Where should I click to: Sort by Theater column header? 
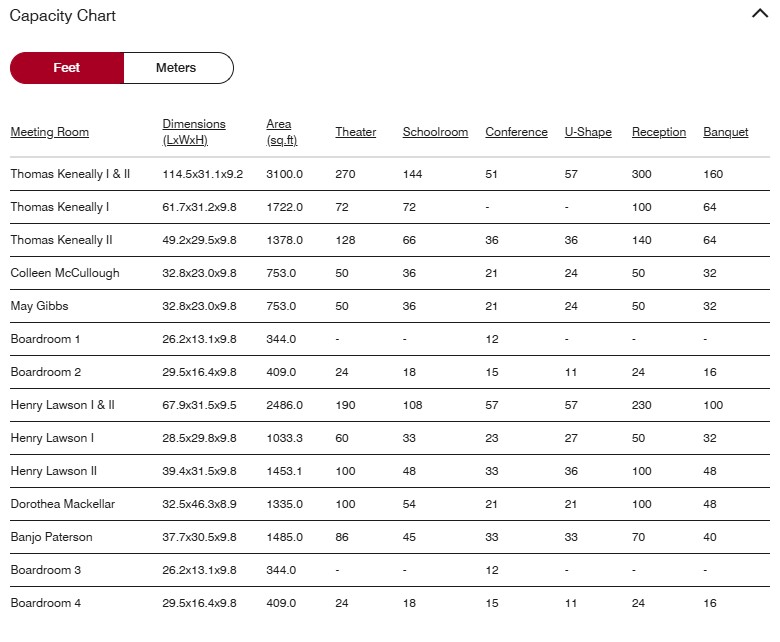pyautogui.click(x=355, y=132)
